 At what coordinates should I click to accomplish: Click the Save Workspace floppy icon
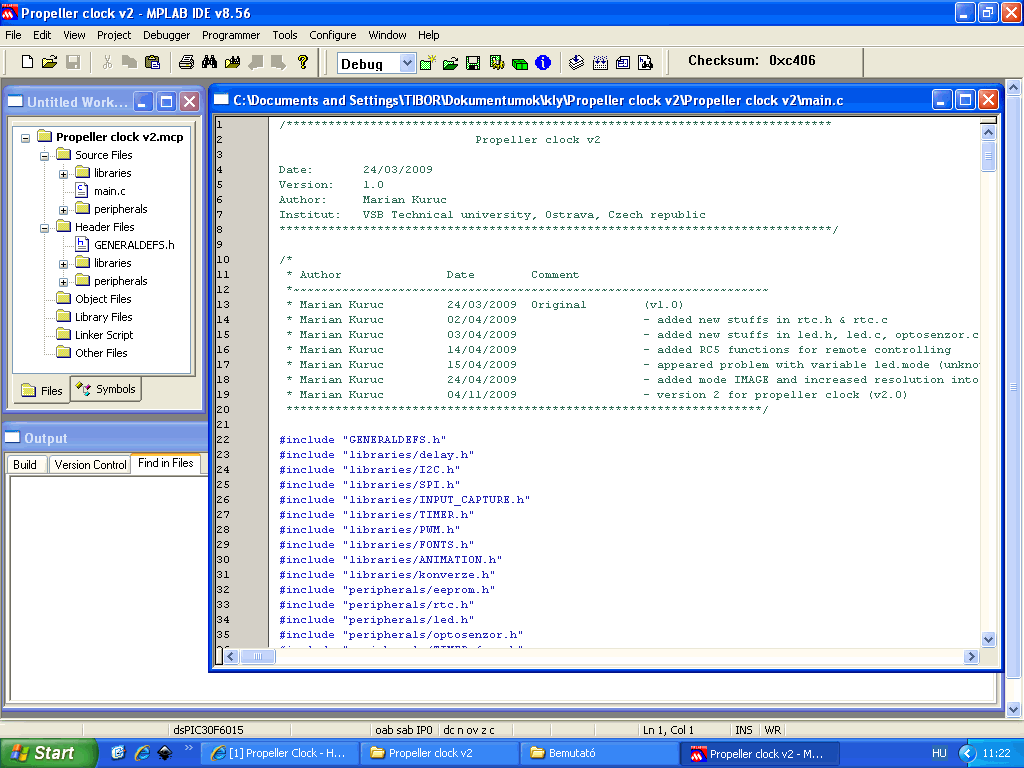click(473, 63)
